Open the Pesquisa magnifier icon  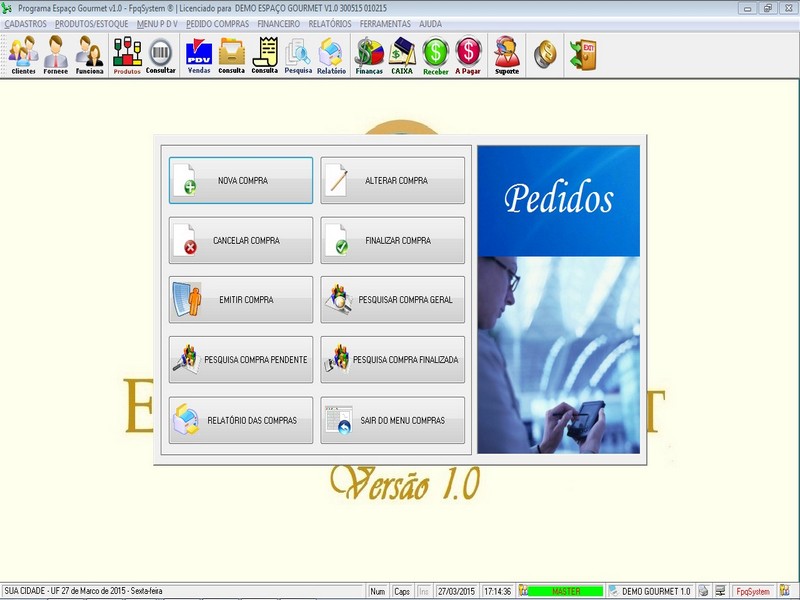[298, 55]
